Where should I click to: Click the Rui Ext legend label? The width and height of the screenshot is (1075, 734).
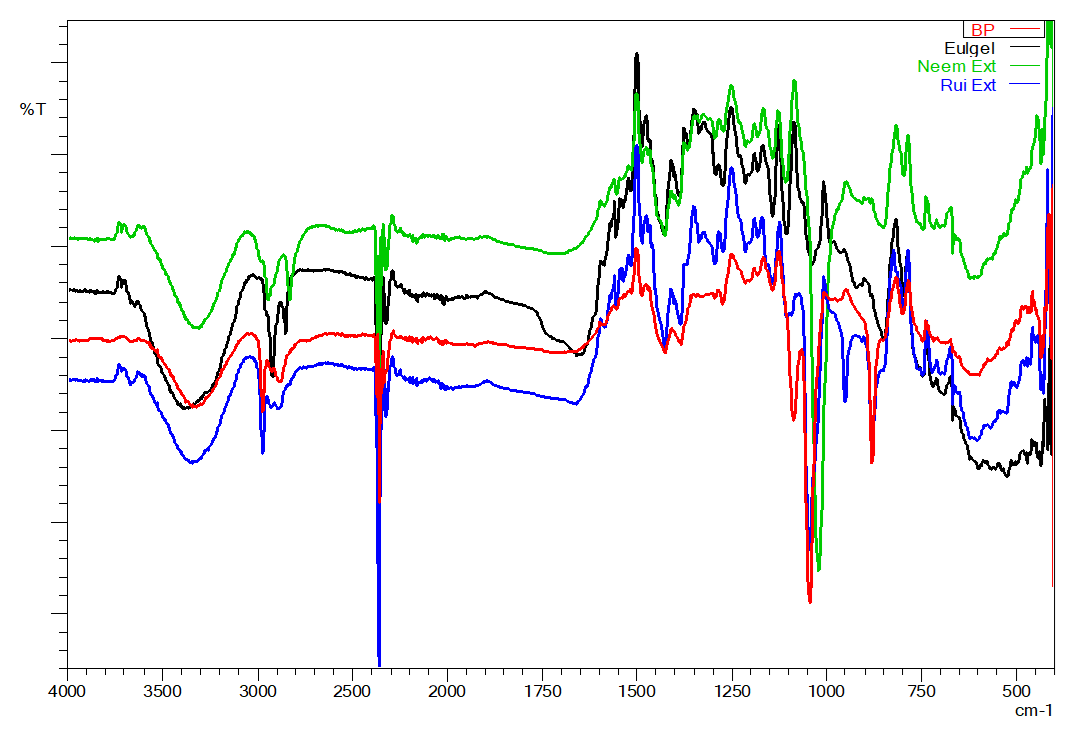click(968, 86)
